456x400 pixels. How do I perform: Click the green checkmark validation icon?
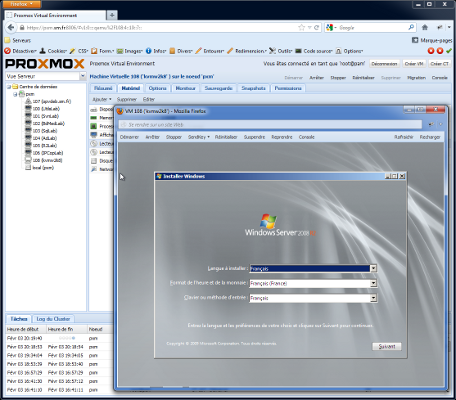point(449,51)
